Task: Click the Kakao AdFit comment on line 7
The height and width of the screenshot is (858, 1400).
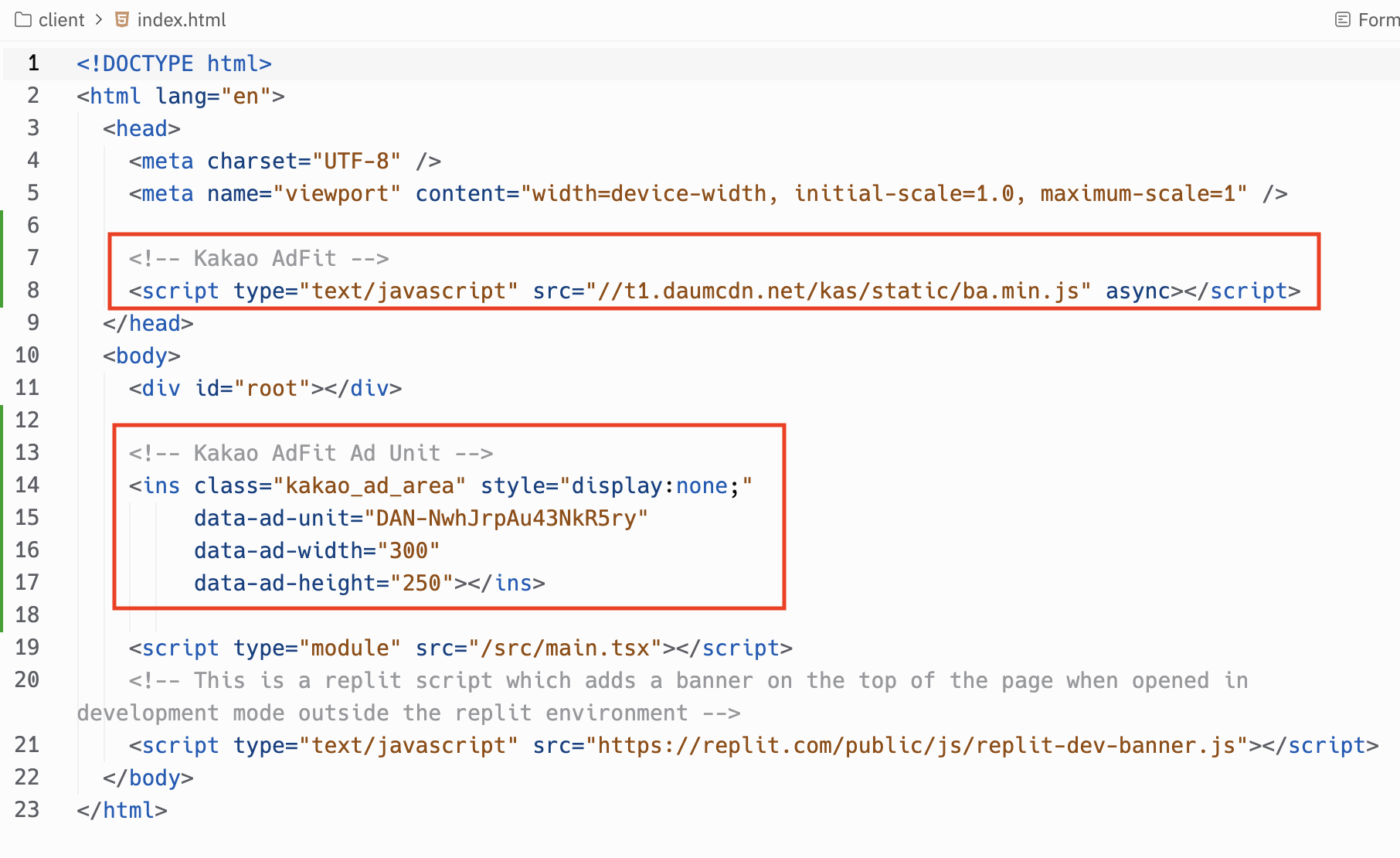Action: [259, 258]
